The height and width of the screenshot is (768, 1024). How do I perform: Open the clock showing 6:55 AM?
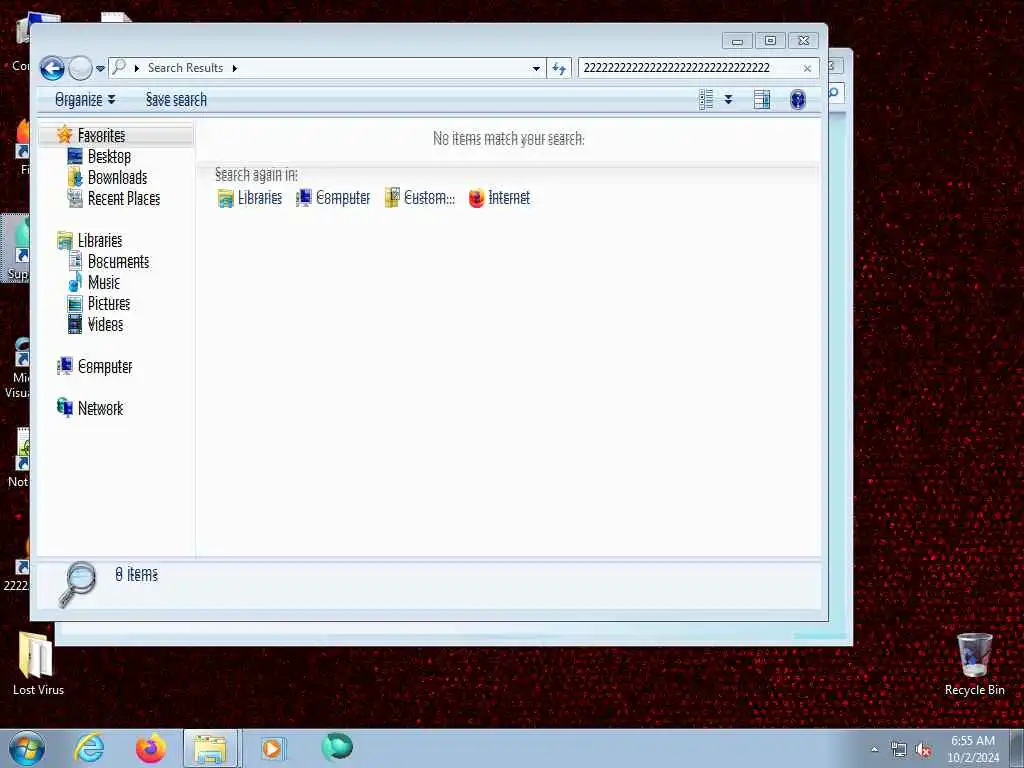pos(972,749)
